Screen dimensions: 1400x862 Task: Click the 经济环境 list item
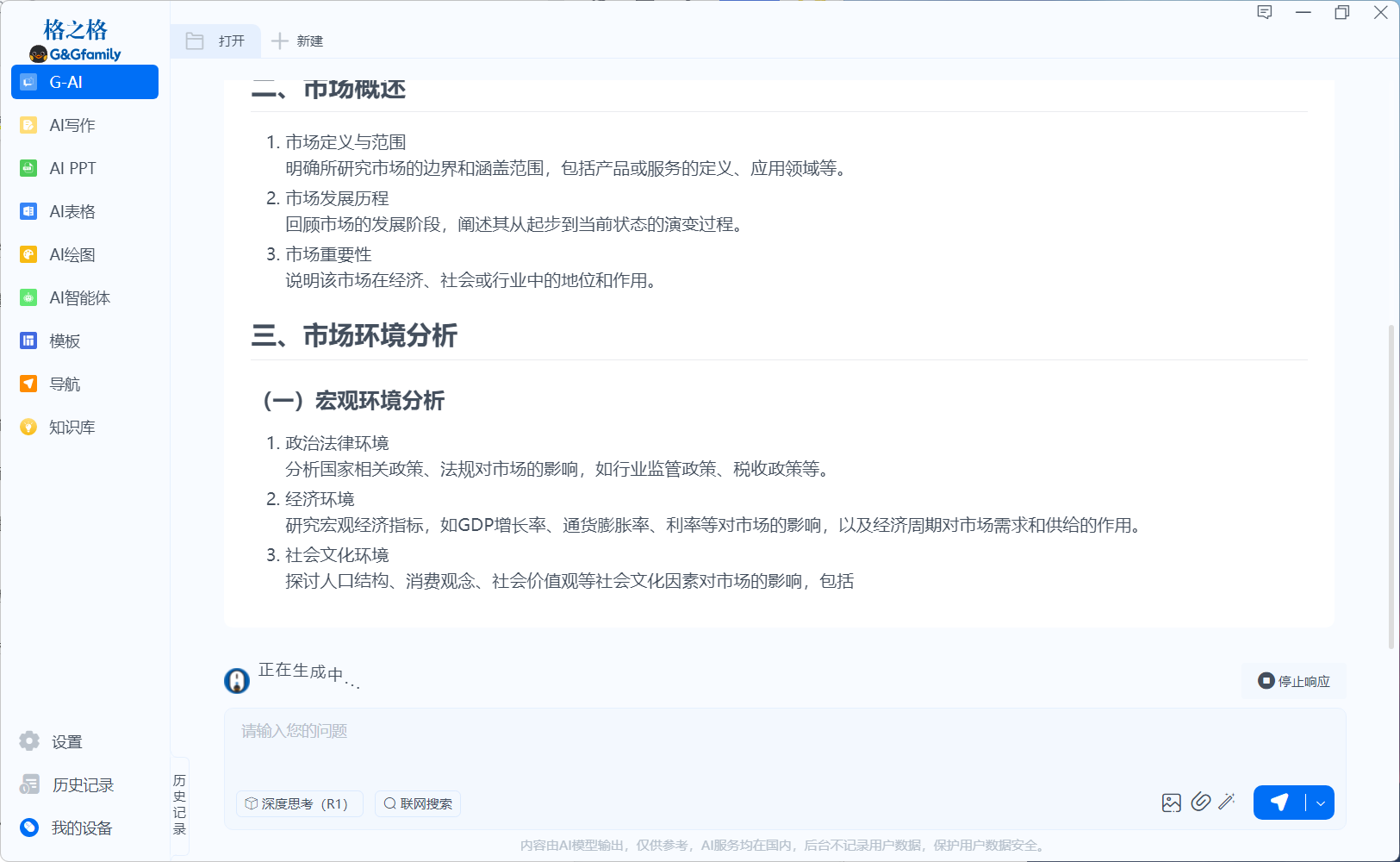(x=320, y=499)
